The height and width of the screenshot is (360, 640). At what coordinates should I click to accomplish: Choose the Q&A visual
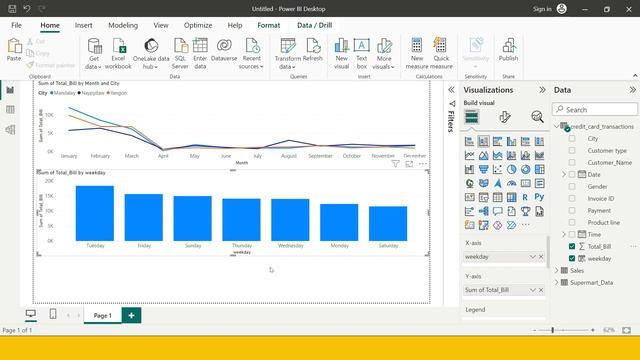[497, 211]
